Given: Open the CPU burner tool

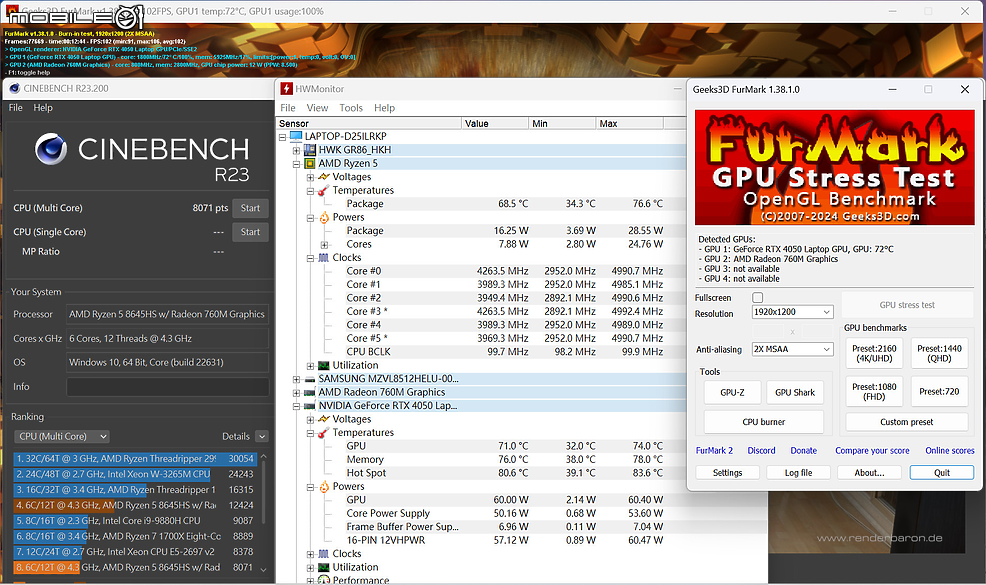Looking at the screenshot, I should 763,422.
